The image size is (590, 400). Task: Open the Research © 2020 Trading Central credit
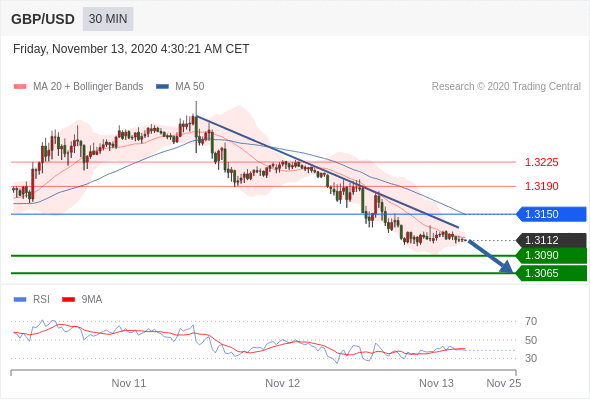click(506, 87)
